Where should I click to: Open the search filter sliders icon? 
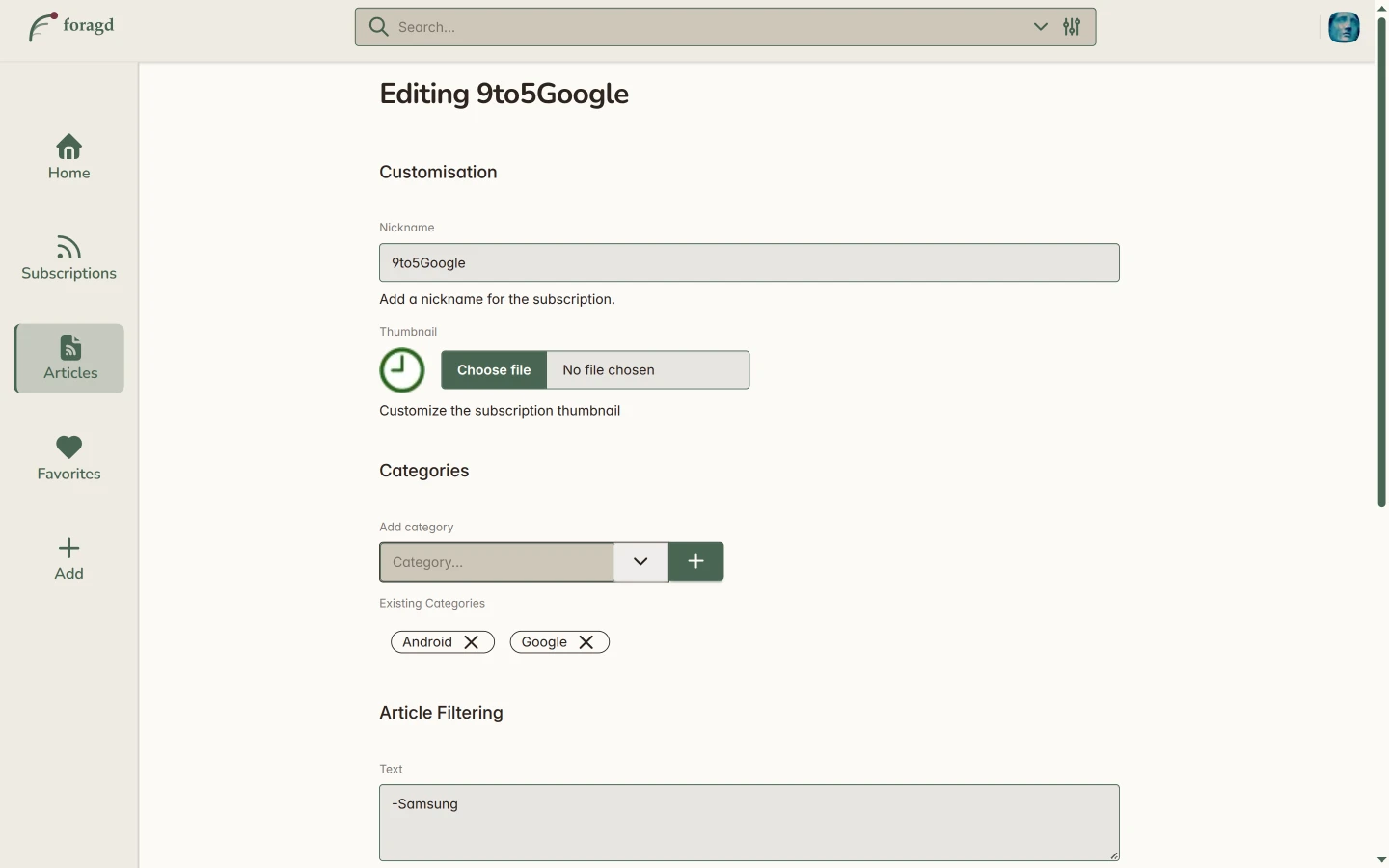coord(1072,27)
